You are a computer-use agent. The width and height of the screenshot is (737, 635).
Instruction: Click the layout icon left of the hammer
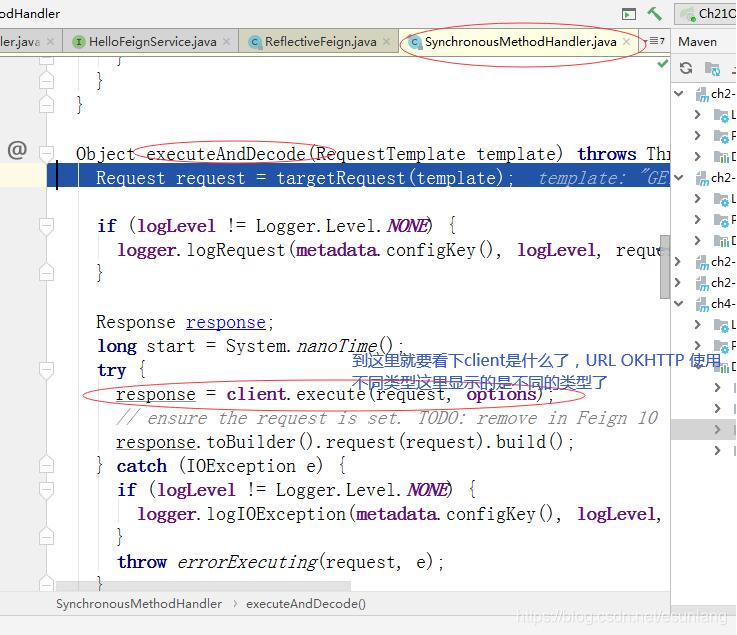pyautogui.click(x=628, y=14)
